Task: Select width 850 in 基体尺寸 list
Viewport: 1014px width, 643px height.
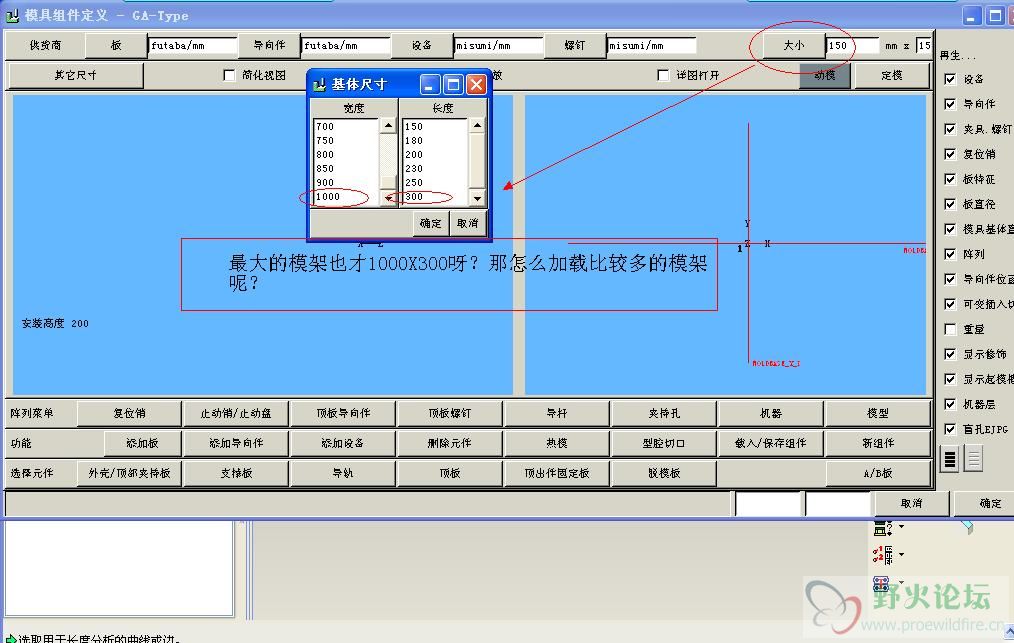Action: (x=345, y=168)
